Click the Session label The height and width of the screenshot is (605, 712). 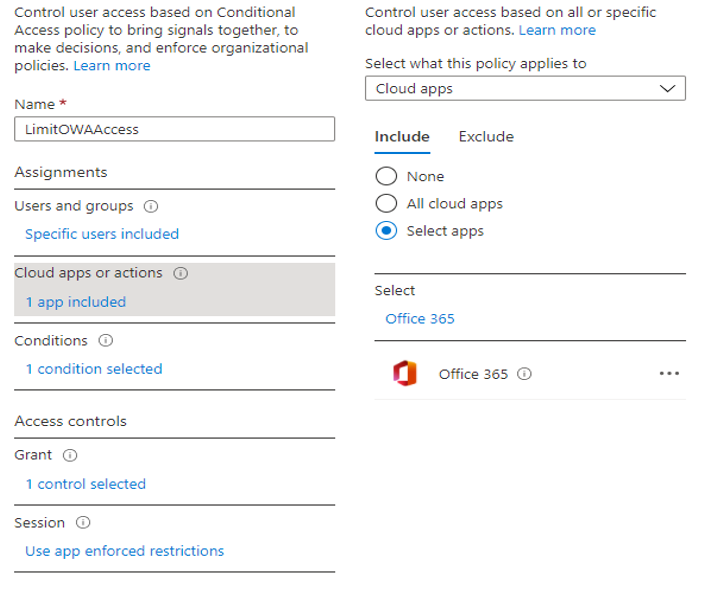[40, 523]
